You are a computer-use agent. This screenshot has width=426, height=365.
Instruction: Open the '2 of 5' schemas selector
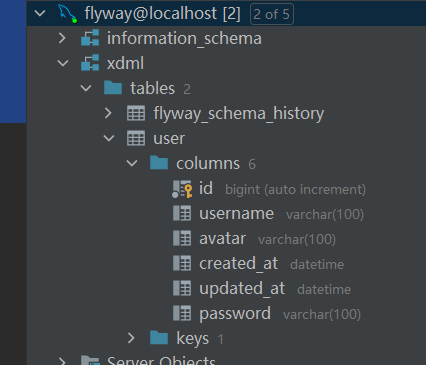tap(272, 14)
